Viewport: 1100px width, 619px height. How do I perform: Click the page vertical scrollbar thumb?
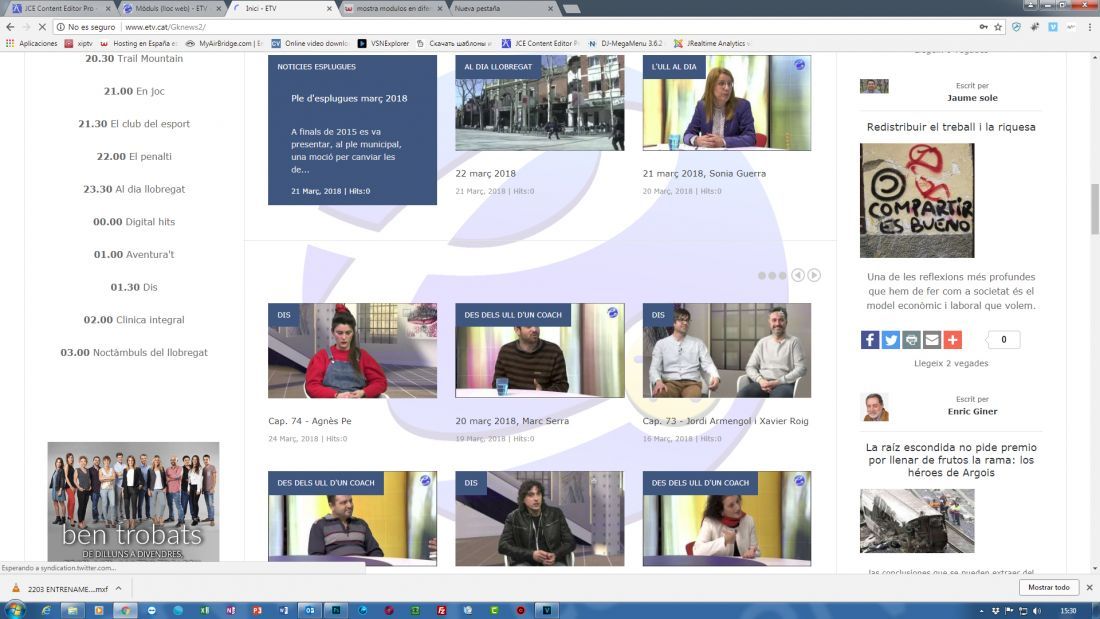tap(1094, 208)
